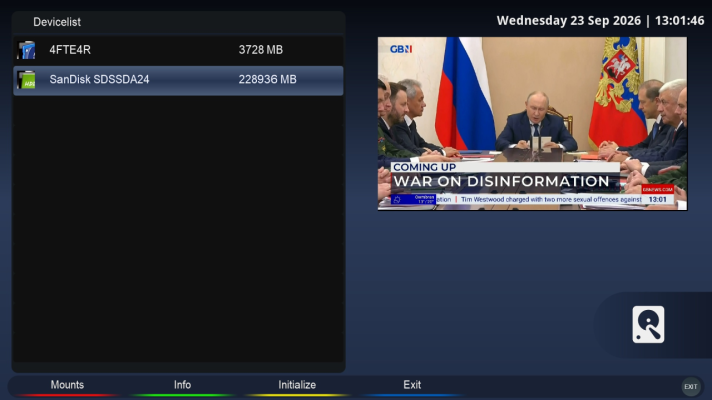Click the Devicelist title header
This screenshot has width=712, height=400.
[57, 22]
